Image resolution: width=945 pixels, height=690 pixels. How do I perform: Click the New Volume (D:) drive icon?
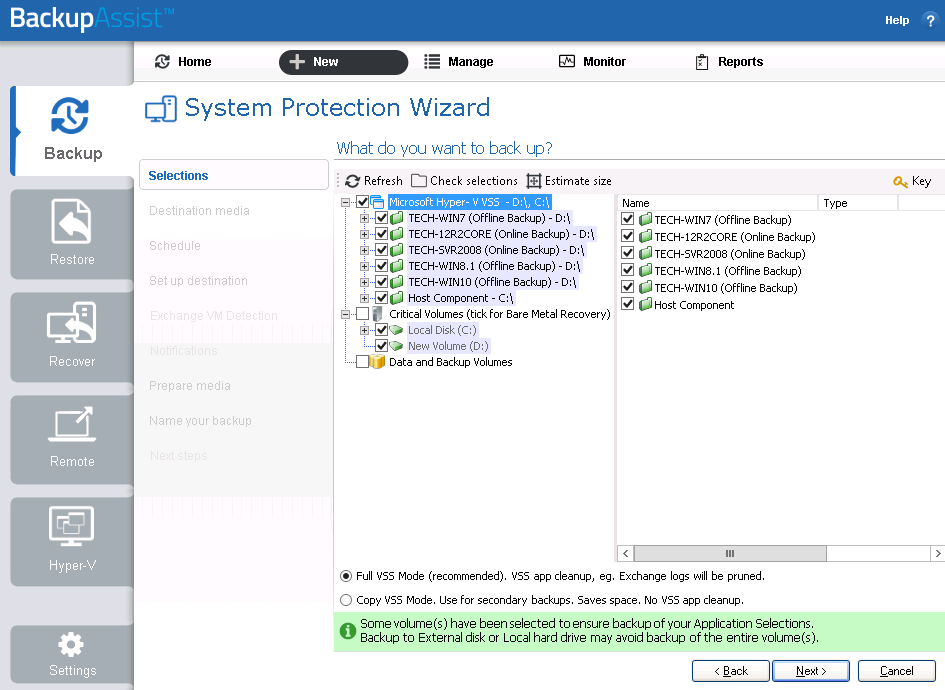(x=396, y=346)
